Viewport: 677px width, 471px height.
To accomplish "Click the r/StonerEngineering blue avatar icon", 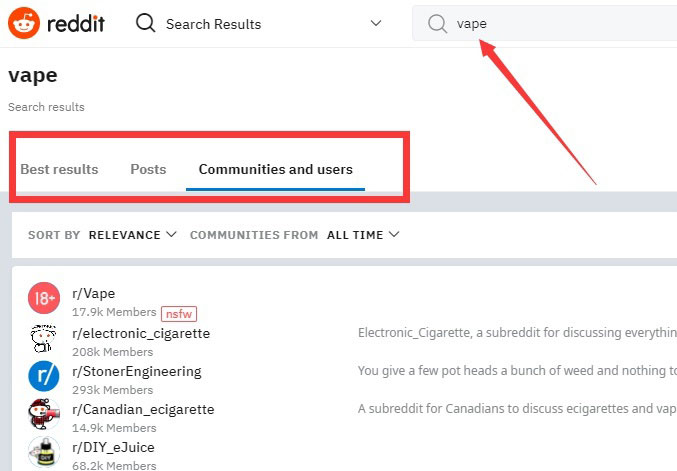I will tap(44, 377).
